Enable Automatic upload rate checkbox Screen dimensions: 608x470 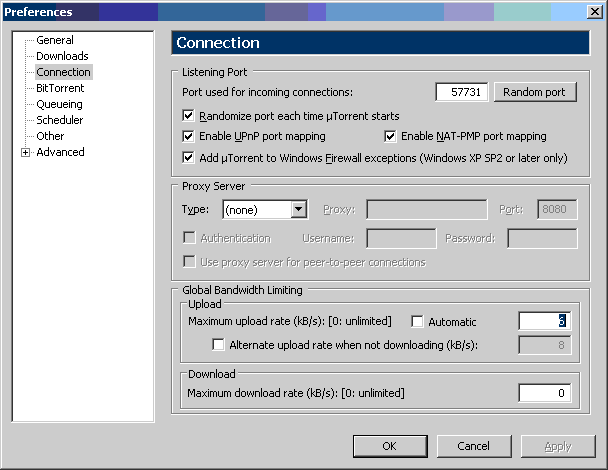(418, 322)
